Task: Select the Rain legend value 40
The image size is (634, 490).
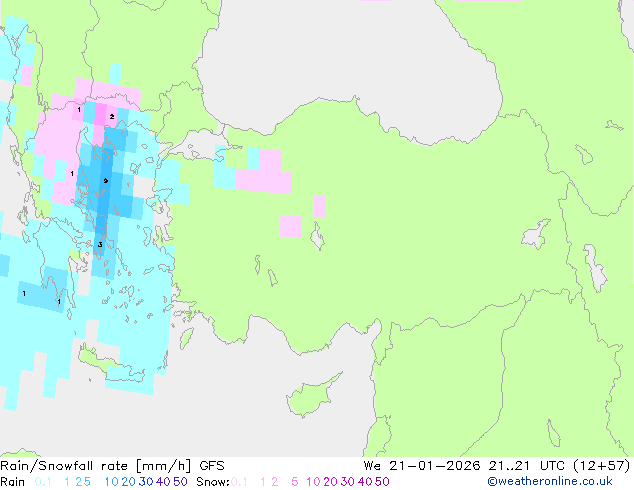Action: tap(163, 482)
